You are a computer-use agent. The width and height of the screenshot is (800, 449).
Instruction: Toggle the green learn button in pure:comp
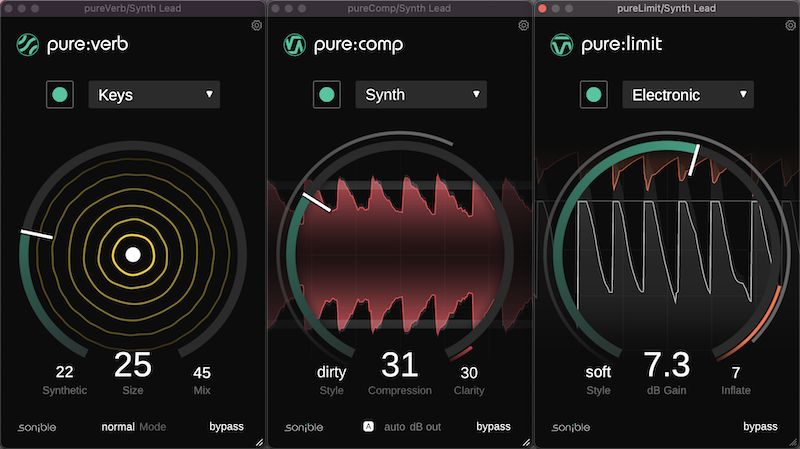click(327, 95)
